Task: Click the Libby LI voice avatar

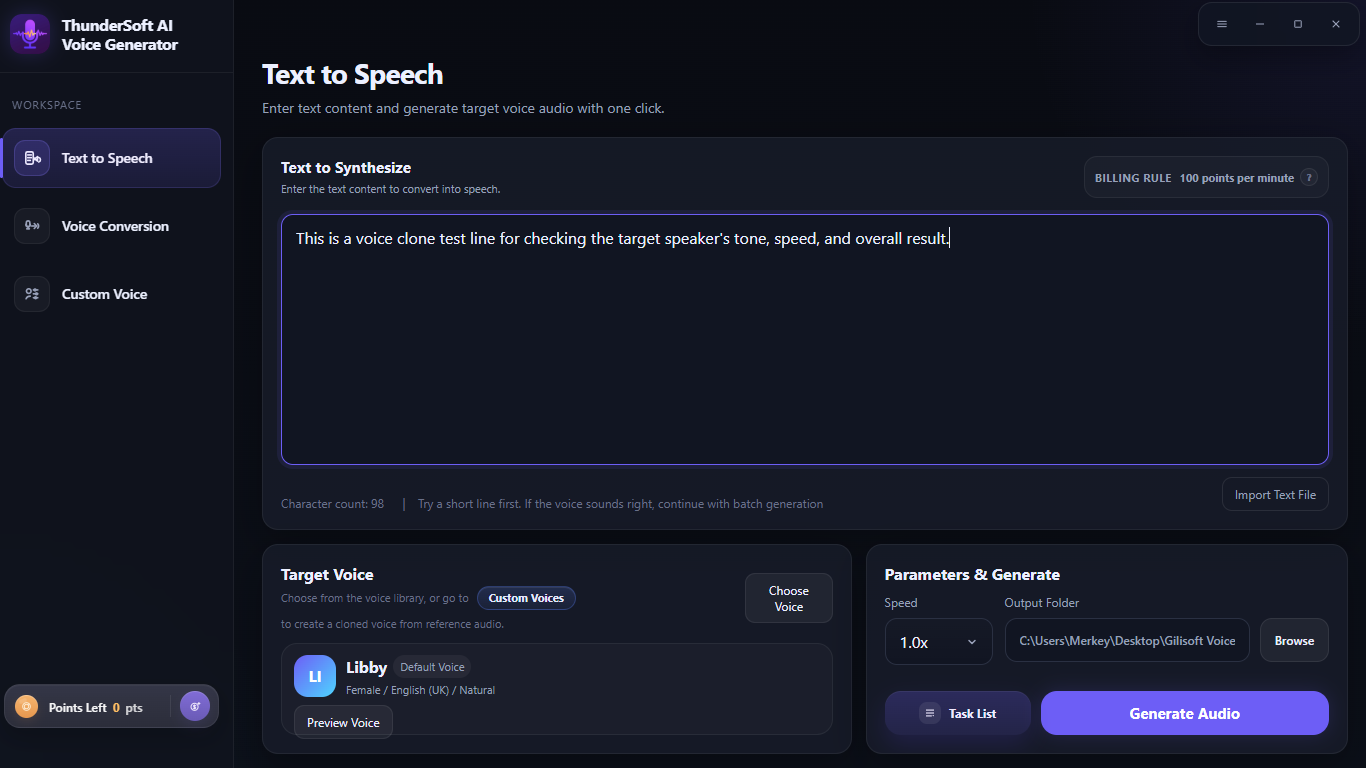Action: coord(315,676)
